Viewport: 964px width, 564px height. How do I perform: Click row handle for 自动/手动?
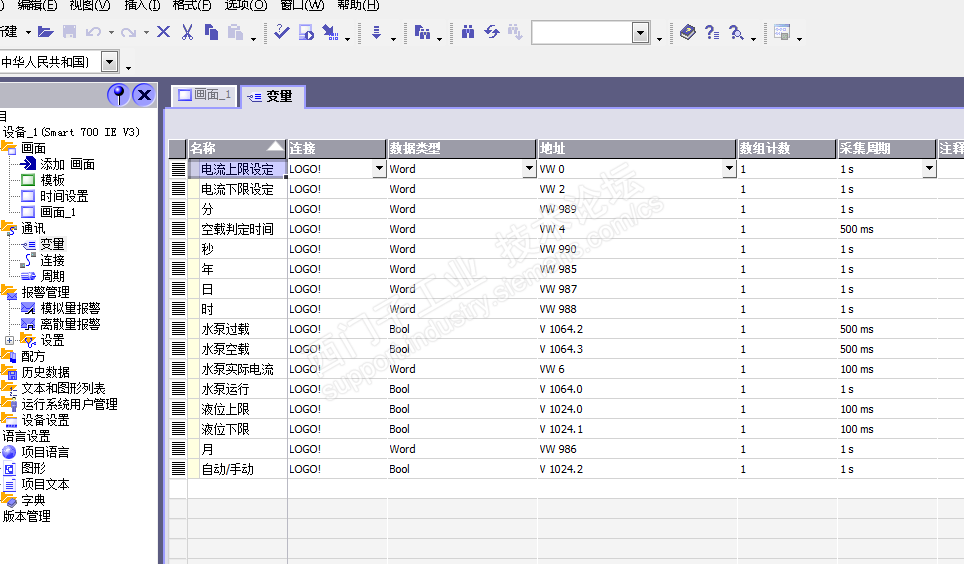pos(178,469)
